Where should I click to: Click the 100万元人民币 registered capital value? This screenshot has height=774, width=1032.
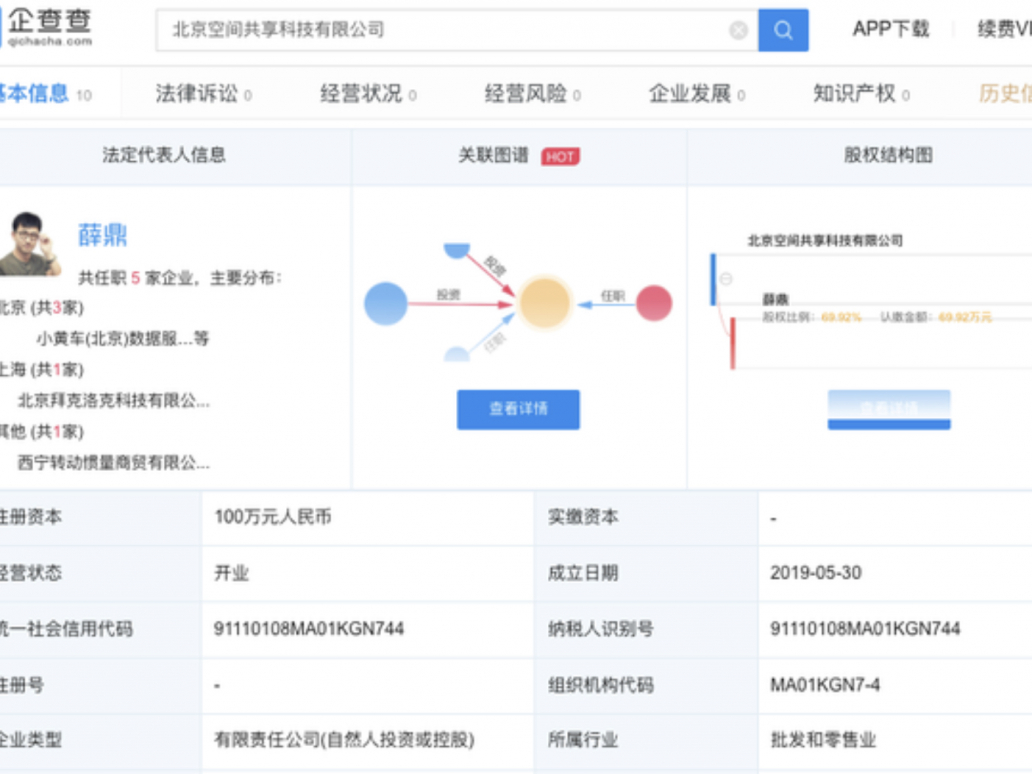[x=273, y=517]
